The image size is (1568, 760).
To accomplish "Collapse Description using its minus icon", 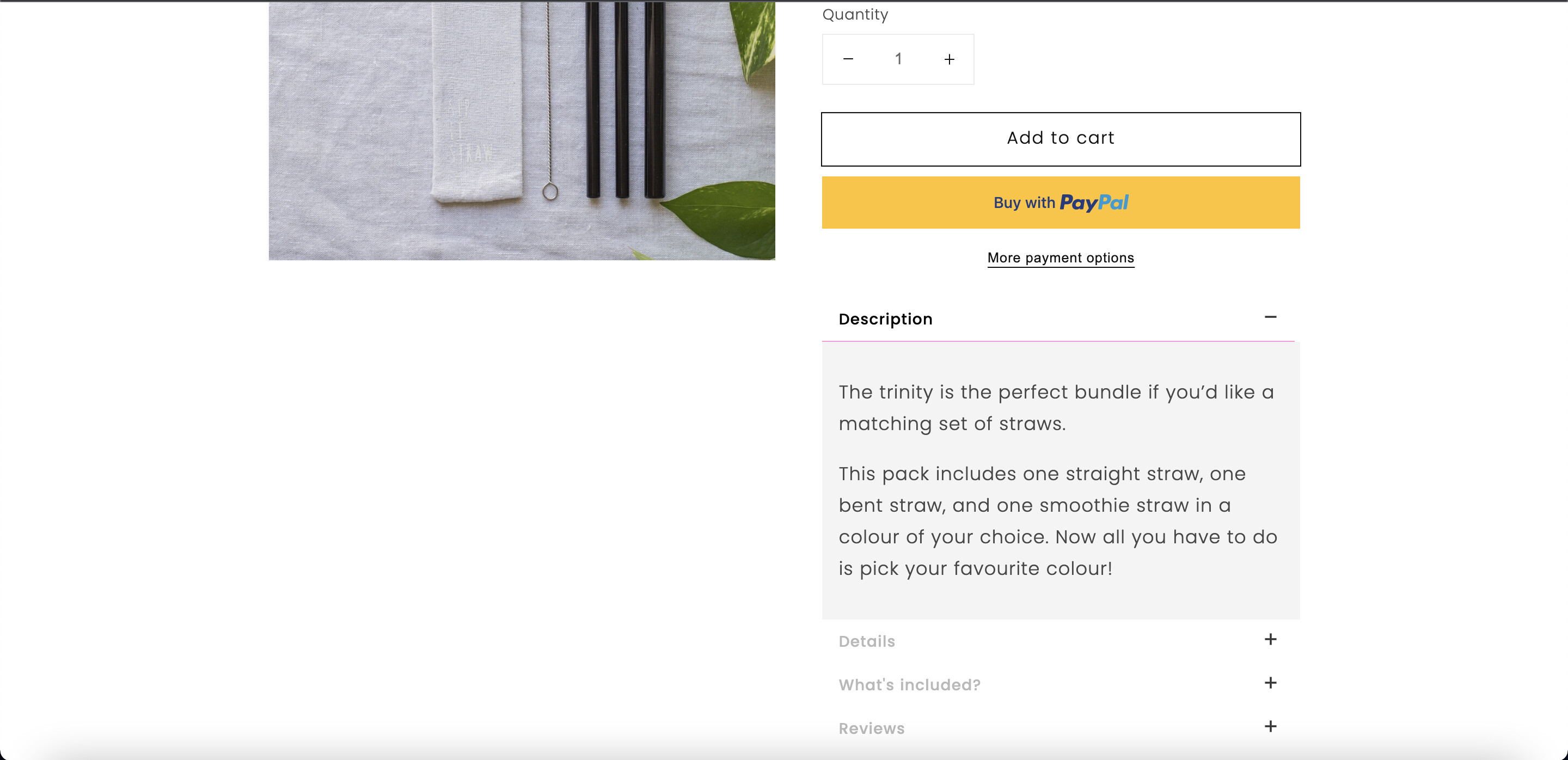I will point(1270,317).
